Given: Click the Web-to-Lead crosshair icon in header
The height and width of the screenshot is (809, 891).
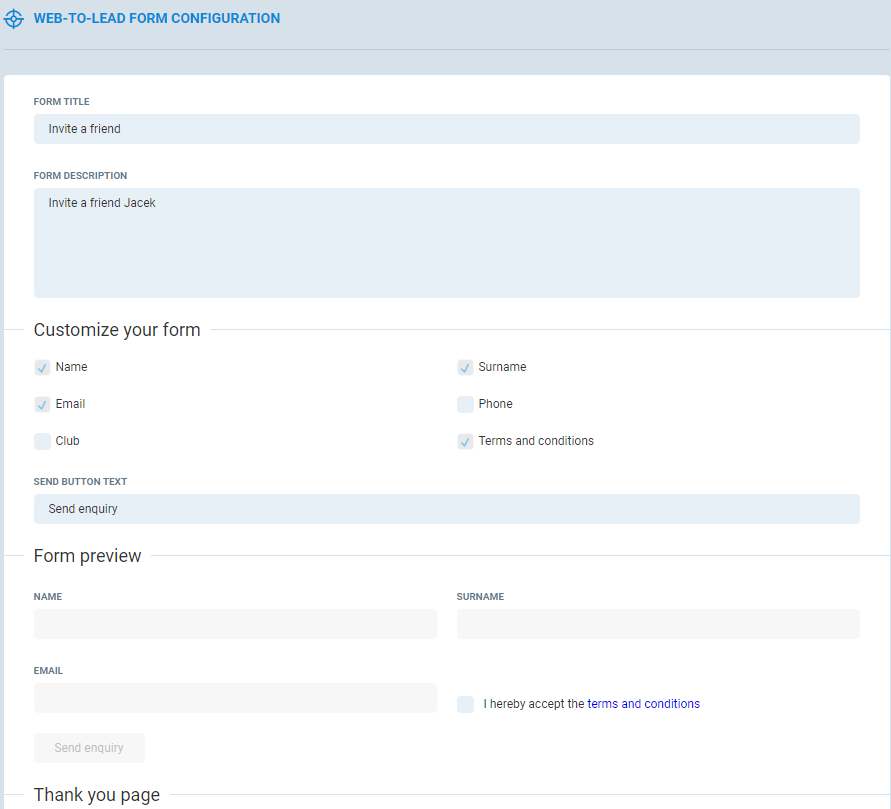Looking at the screenshot, I should pos(14,19).
